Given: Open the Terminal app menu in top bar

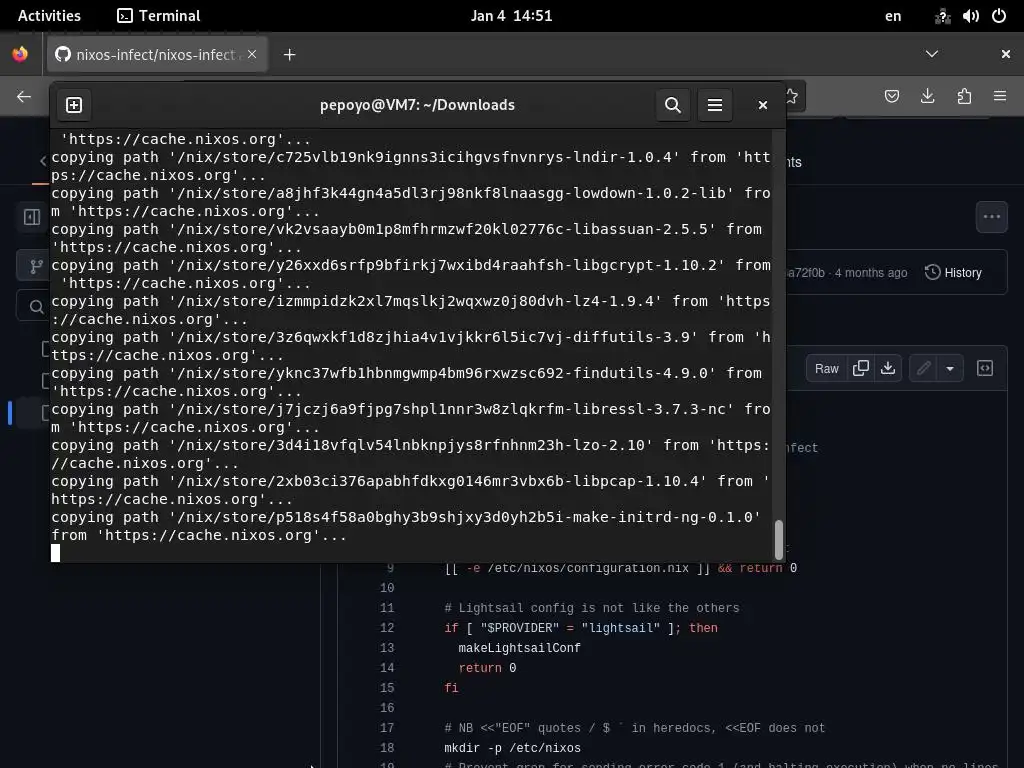Looking at the screenshot, I should coord(159,16).
